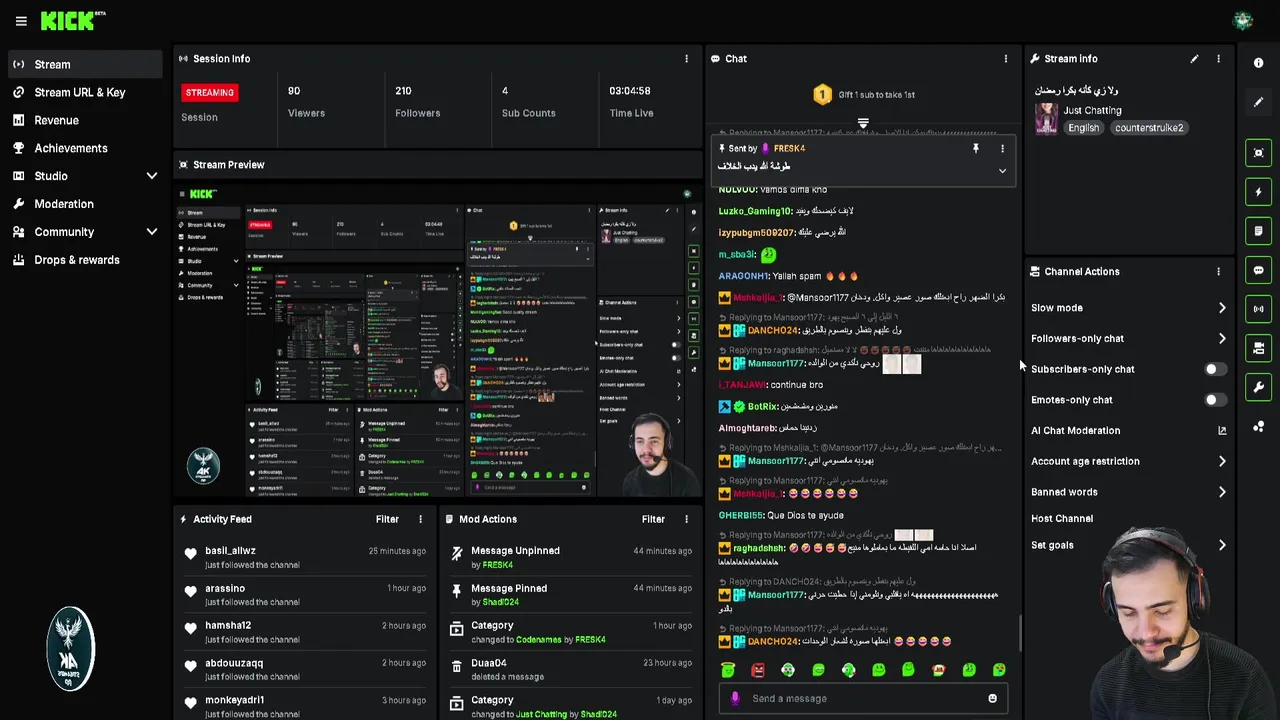Click the red emote in chat emote bar
Viewport: 1280px width, 720px height.
click(758, 670)
